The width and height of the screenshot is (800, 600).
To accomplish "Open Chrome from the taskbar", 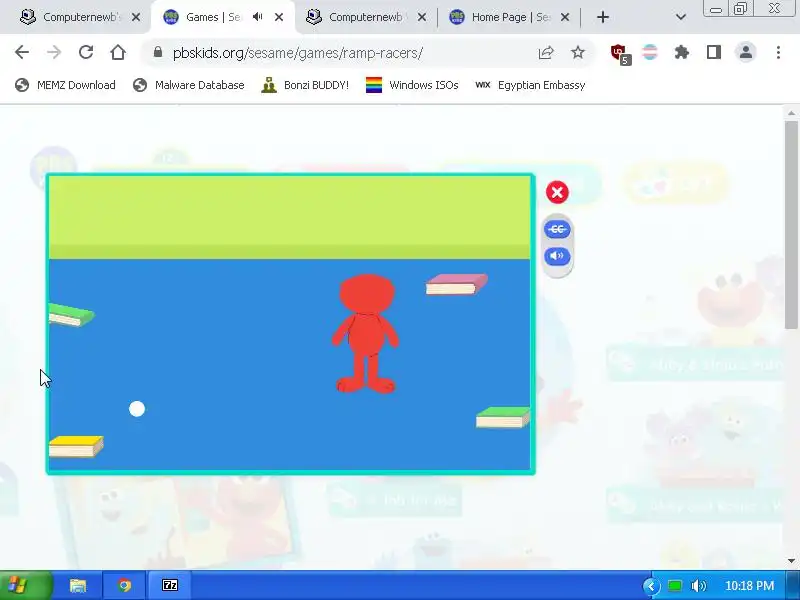I will coord(124,585).
